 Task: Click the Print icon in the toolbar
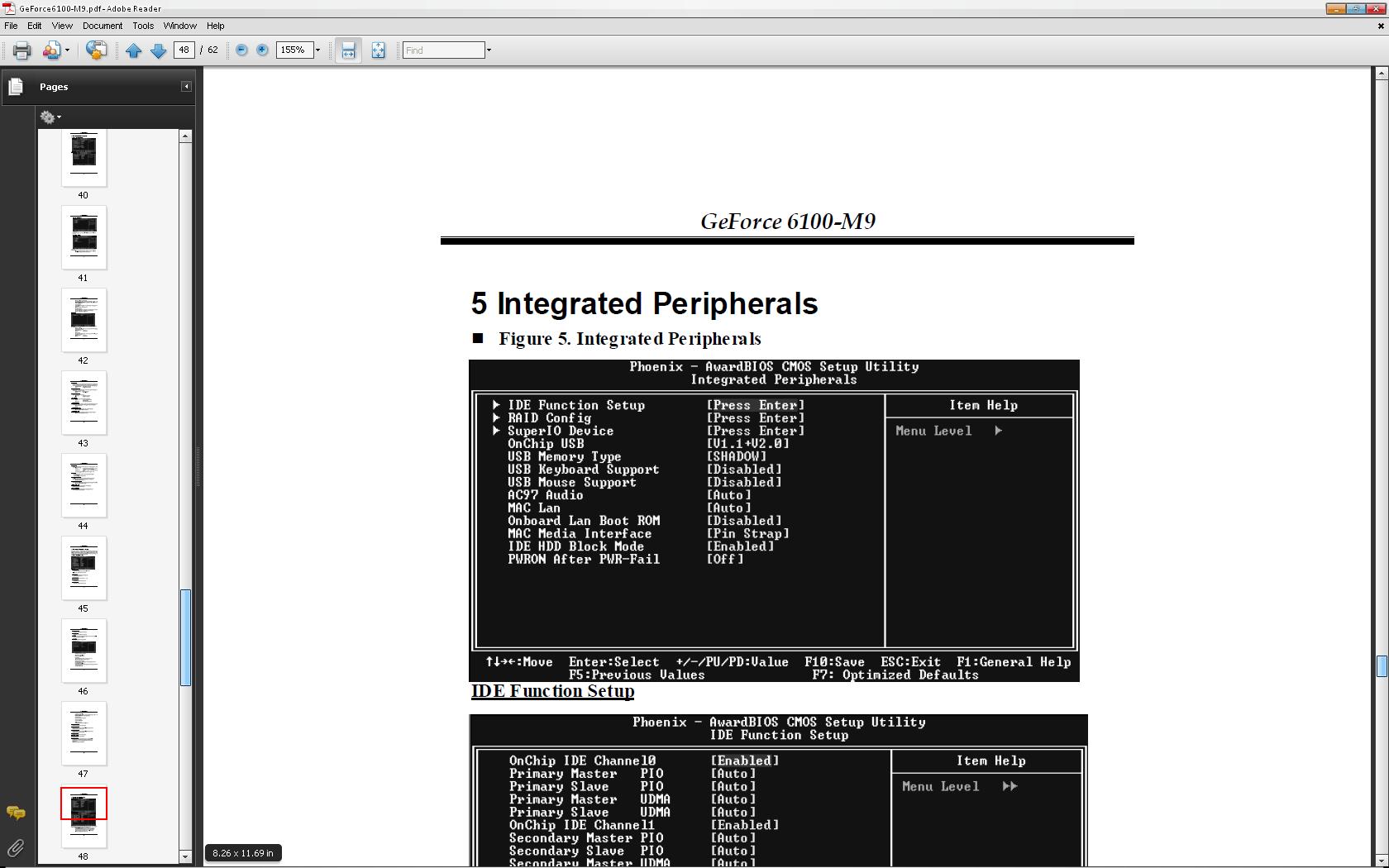(x=22, y=50)
